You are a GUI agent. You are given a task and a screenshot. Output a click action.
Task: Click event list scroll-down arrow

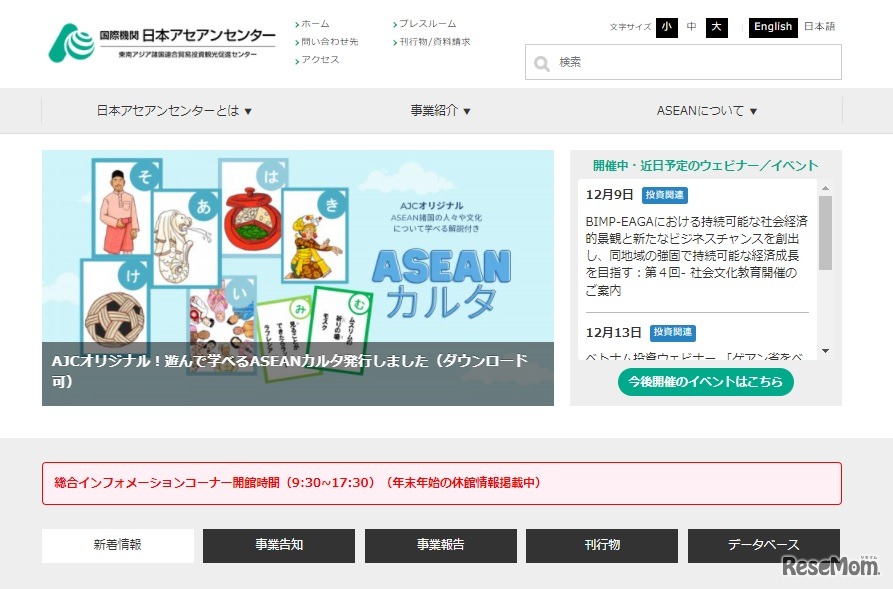click(x=825, y=351)
